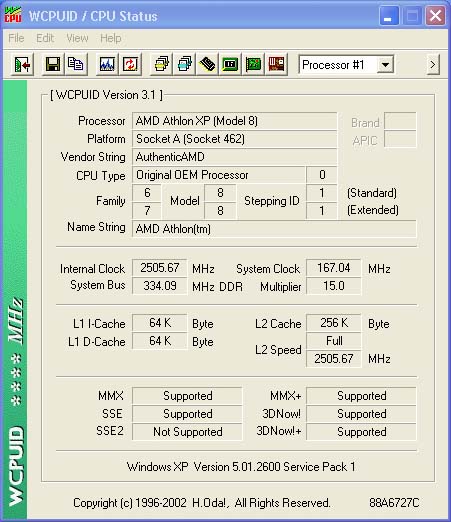Screen dimensions: 451x522
Task: Click the exit door icon in toolbar
Action: [x=22, y=64]
